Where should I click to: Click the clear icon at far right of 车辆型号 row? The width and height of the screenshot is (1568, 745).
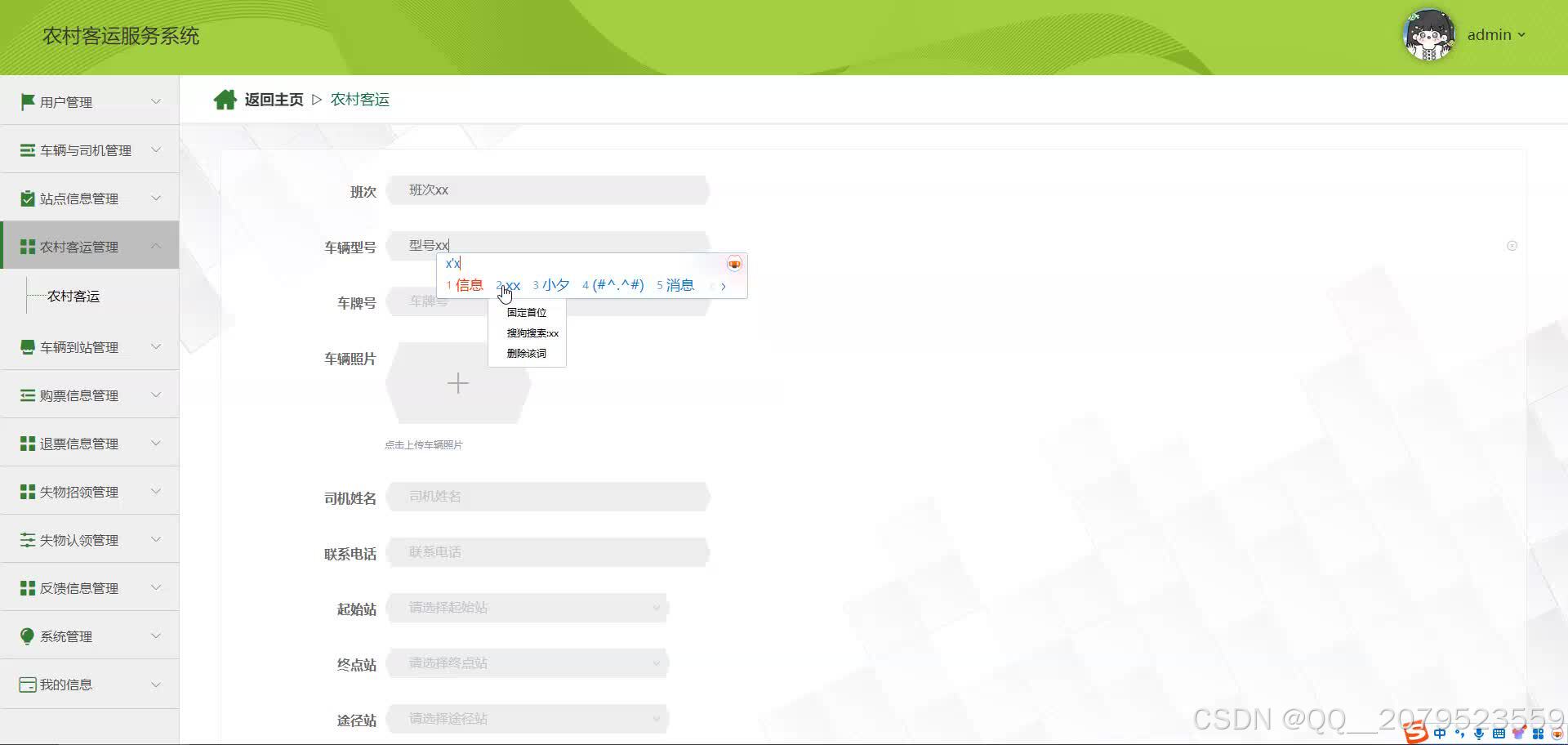1512,246
